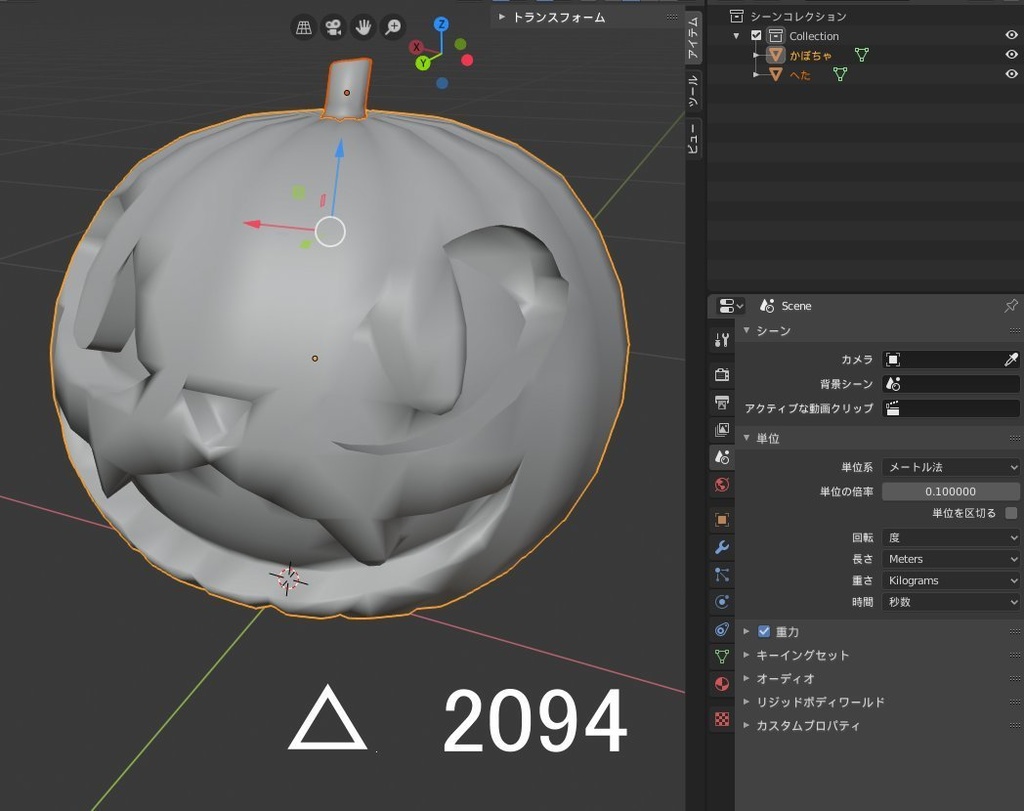
Task: Open the Object Constraints properties tab
Action: (722, 629)
